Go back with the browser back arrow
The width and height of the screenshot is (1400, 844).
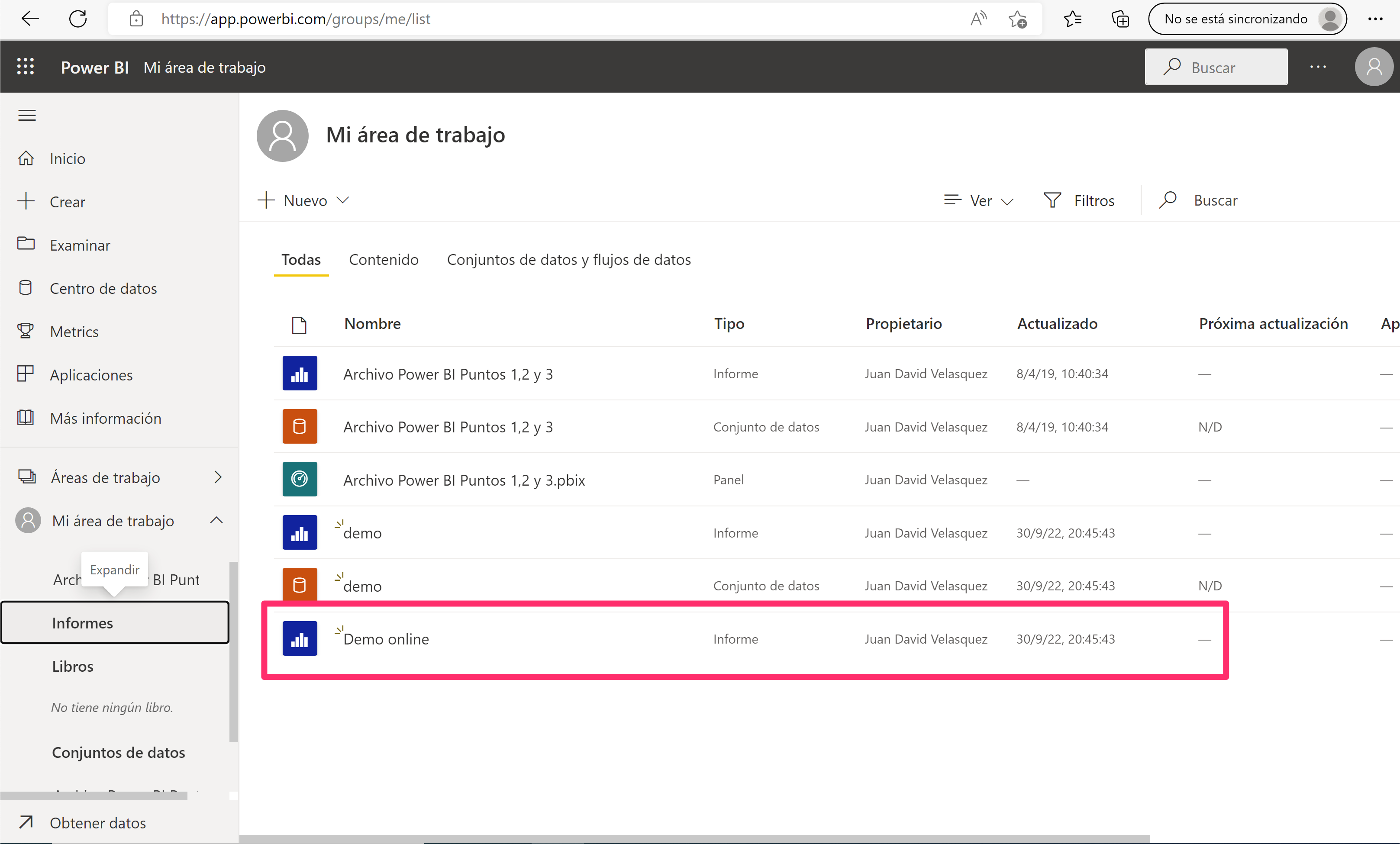[x=29, y=19]
